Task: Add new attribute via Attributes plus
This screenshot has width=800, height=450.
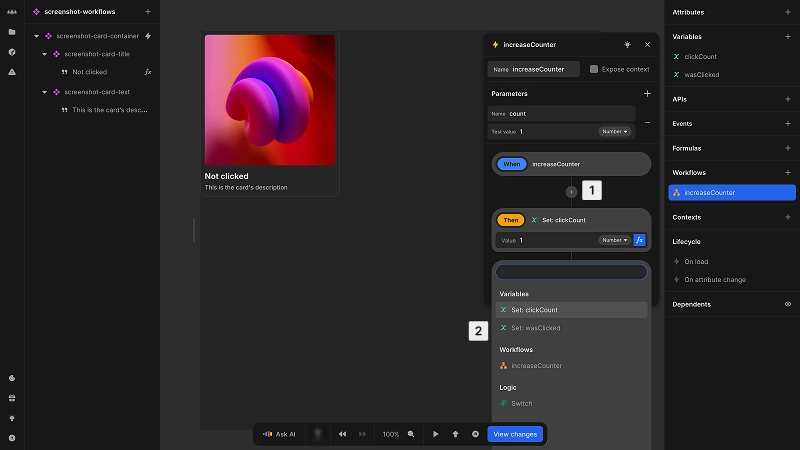Action: [x=788, y=12]
